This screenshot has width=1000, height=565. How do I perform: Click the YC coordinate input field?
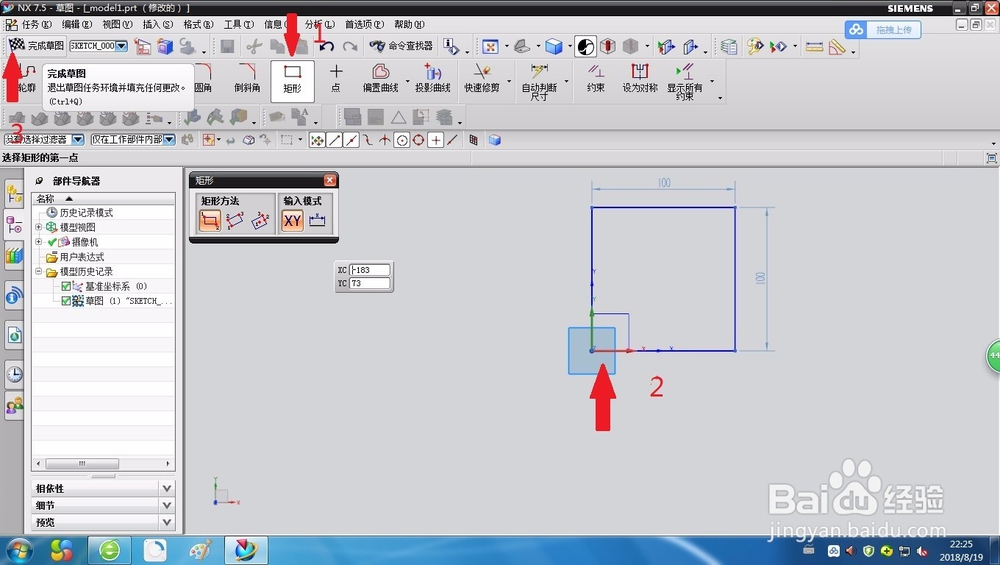pos(370,283)
